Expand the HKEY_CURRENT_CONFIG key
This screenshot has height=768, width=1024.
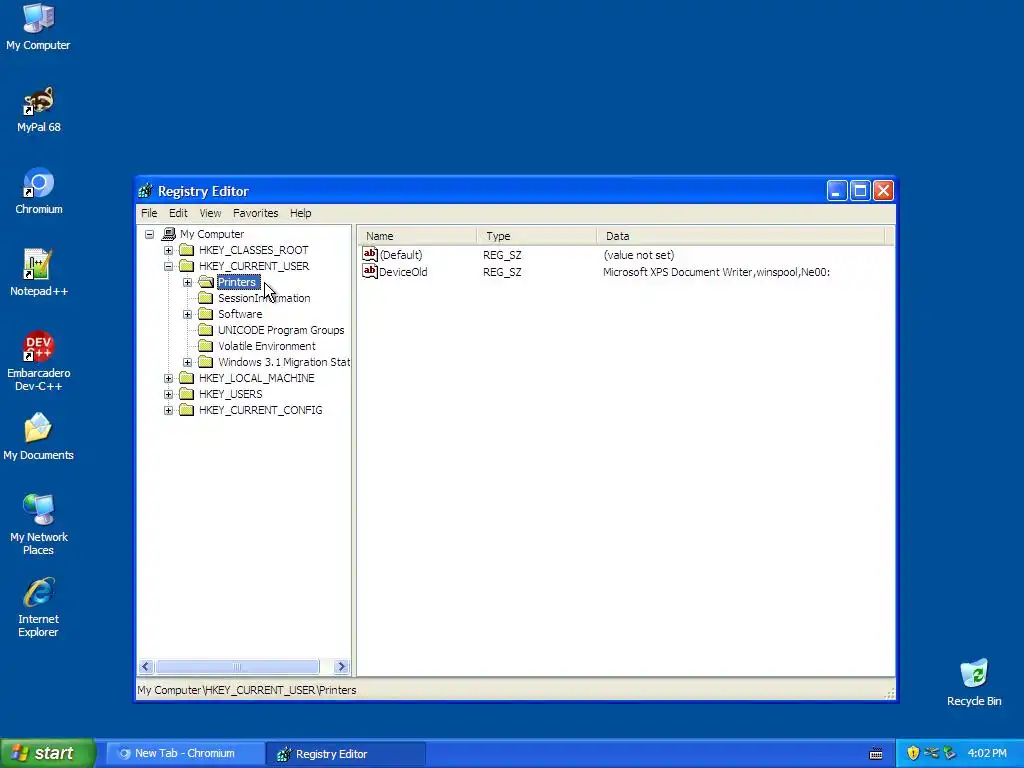[x=168, y=410]
